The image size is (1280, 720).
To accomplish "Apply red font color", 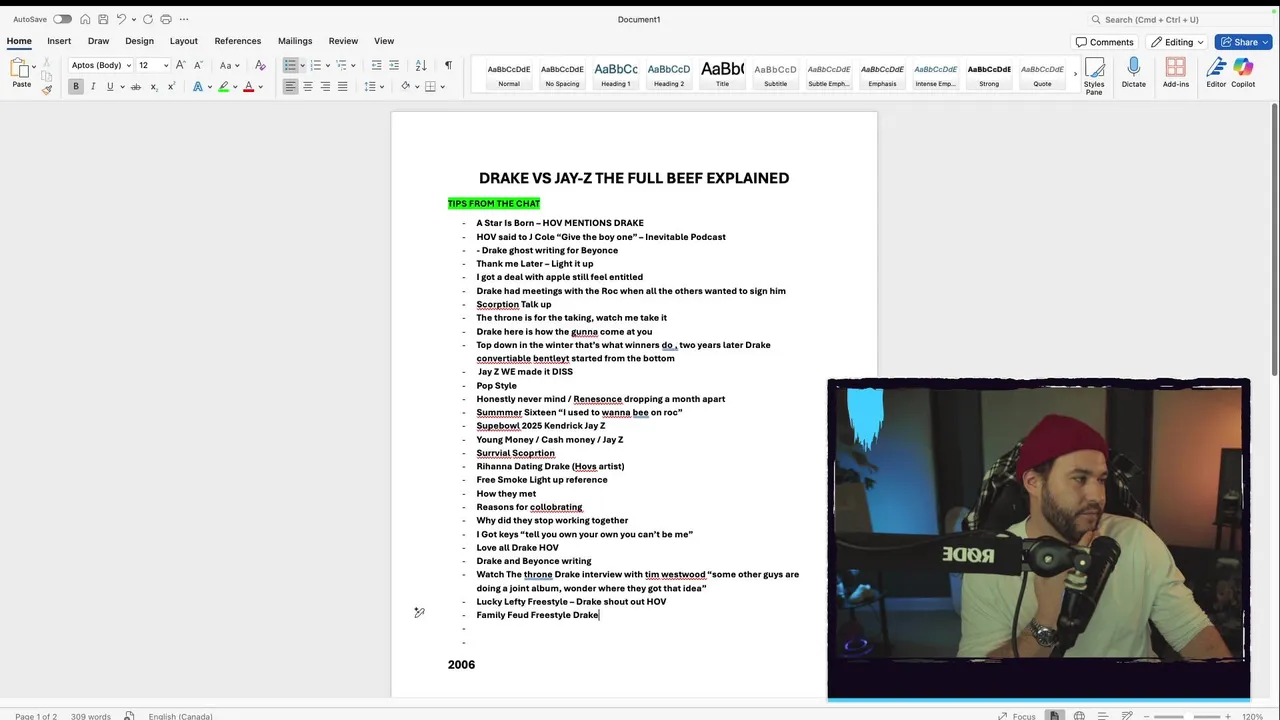I will [249, 87].
